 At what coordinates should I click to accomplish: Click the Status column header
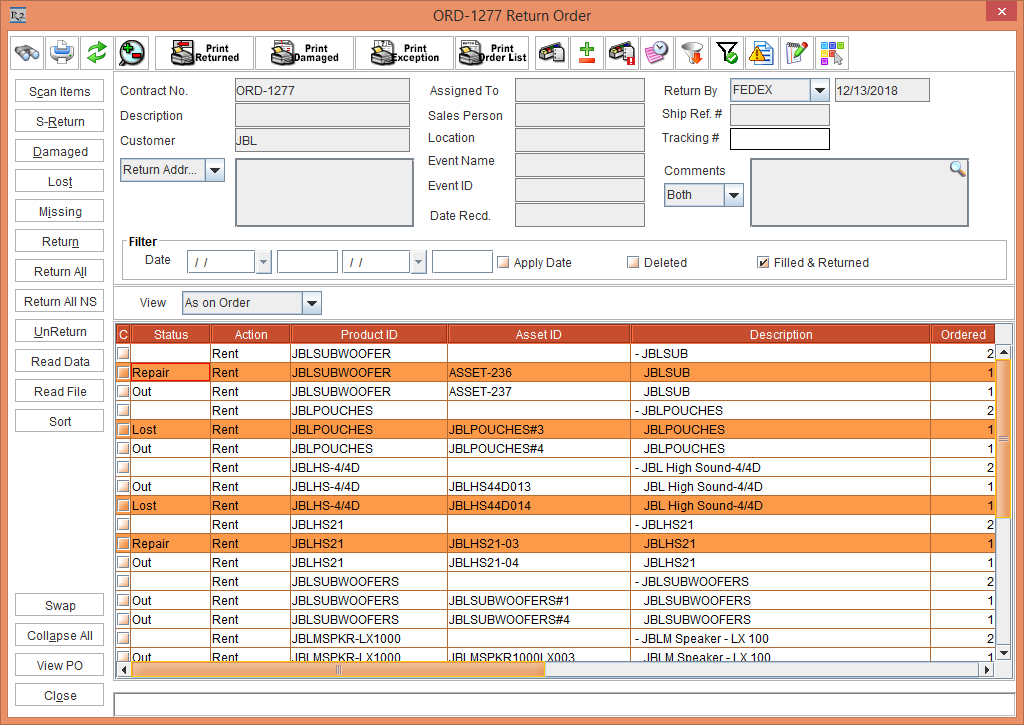[x=170, y=334]
